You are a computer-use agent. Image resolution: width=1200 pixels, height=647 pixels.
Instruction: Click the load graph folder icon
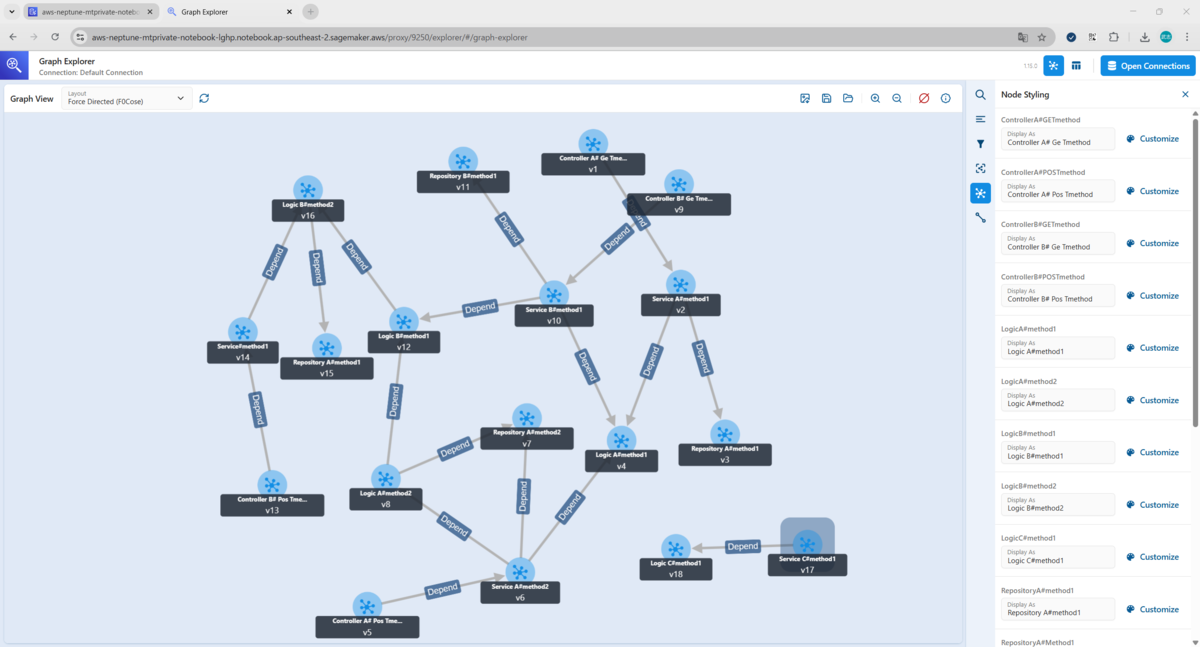click(848, 98)
